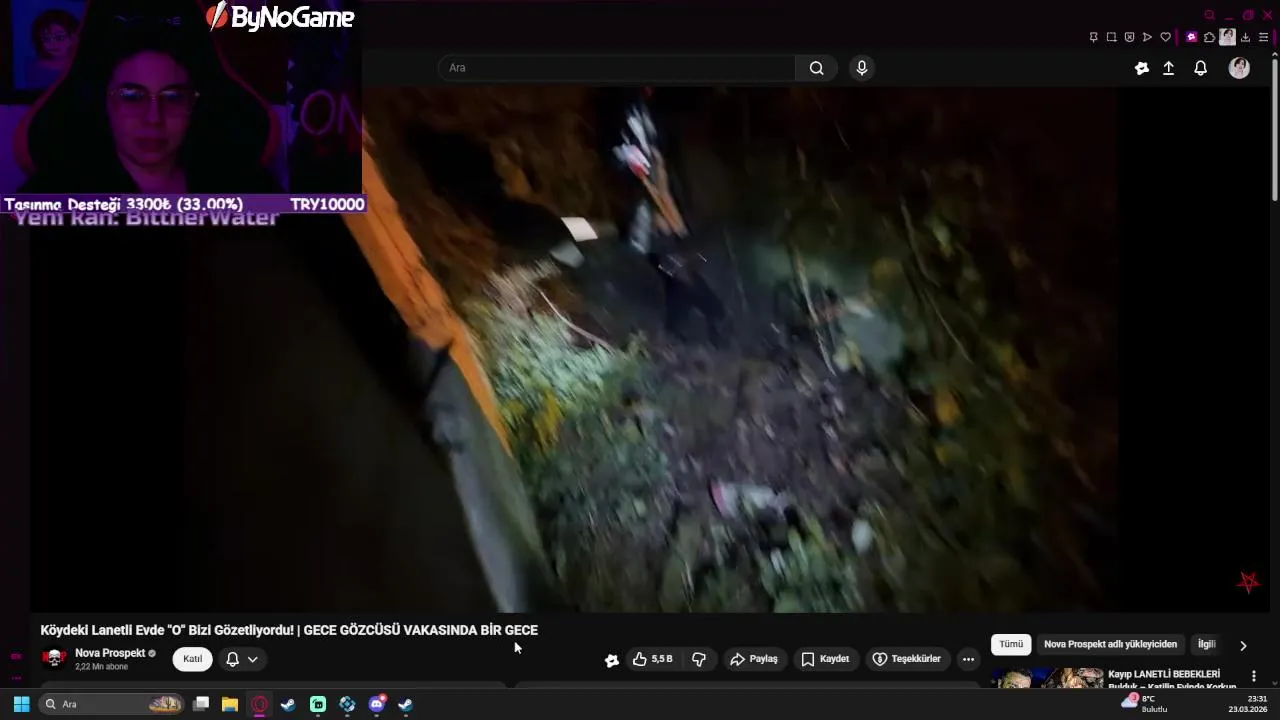Open the browser downloads icon
The height and width of the screenshot is (720, 1280).
click(1245, 37)
